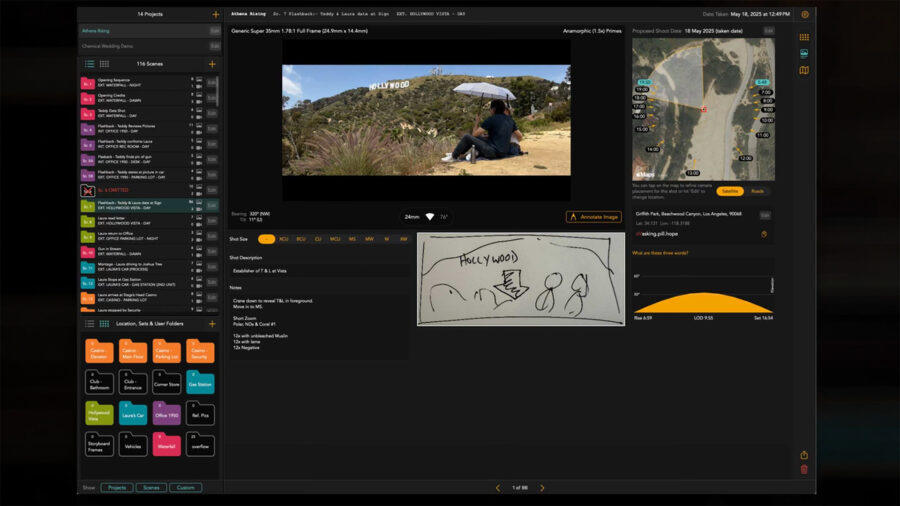Click the 'What are these three words?' link
This screenshot has height=506, width=900.
click(660, 253)
